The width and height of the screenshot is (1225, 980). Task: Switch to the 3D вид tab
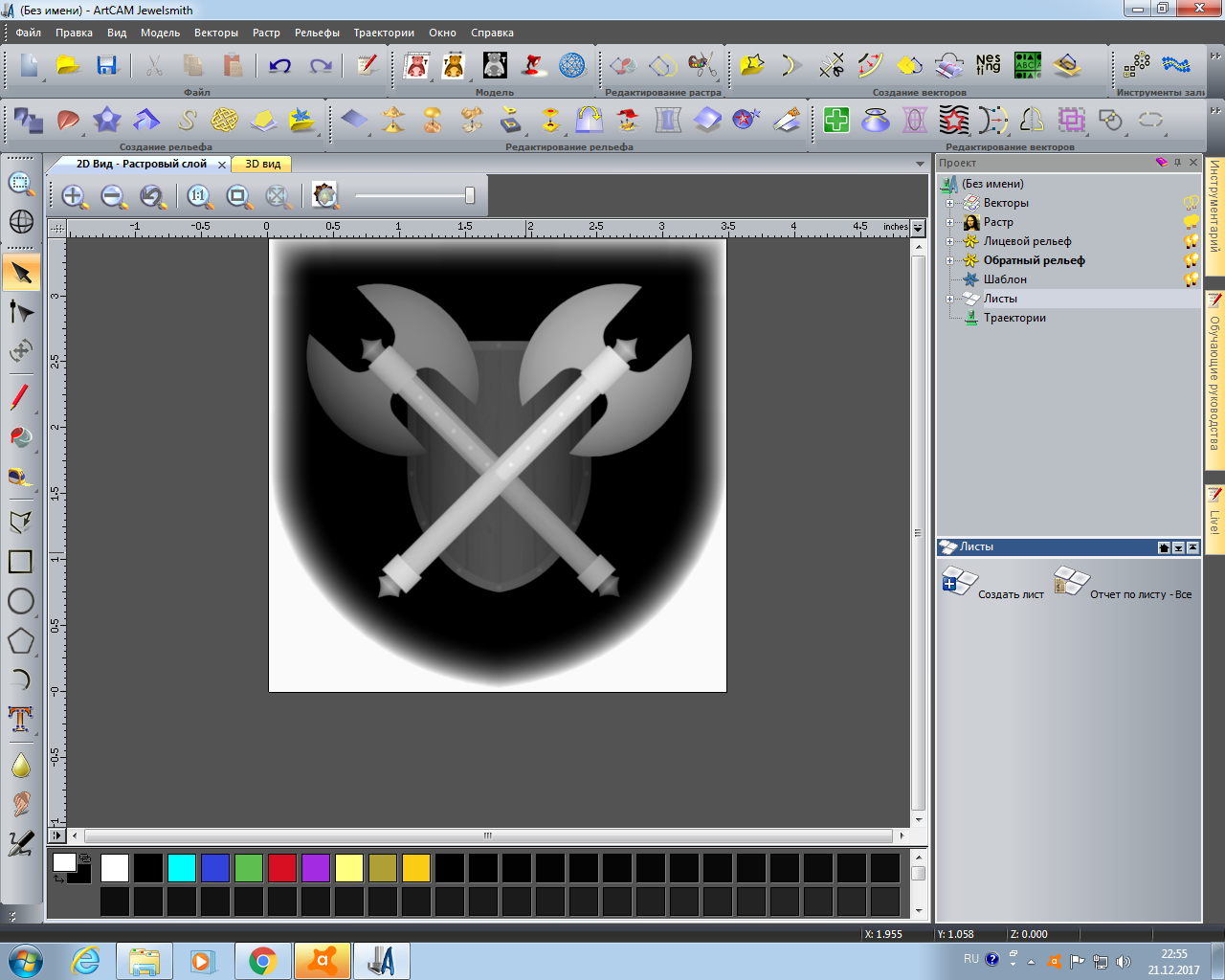(x=262, y=164)
